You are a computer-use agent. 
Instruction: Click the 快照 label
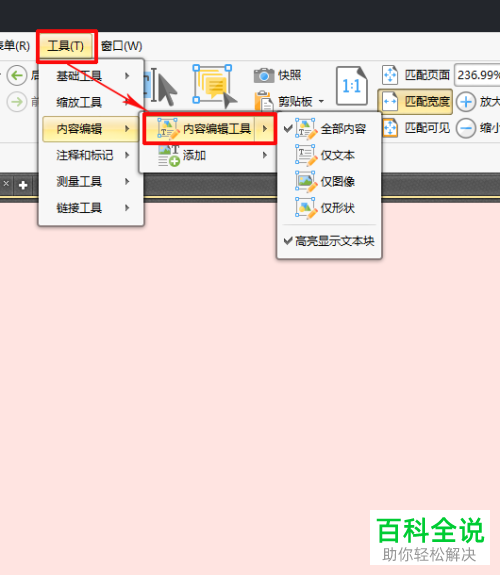tap(289, 75)
